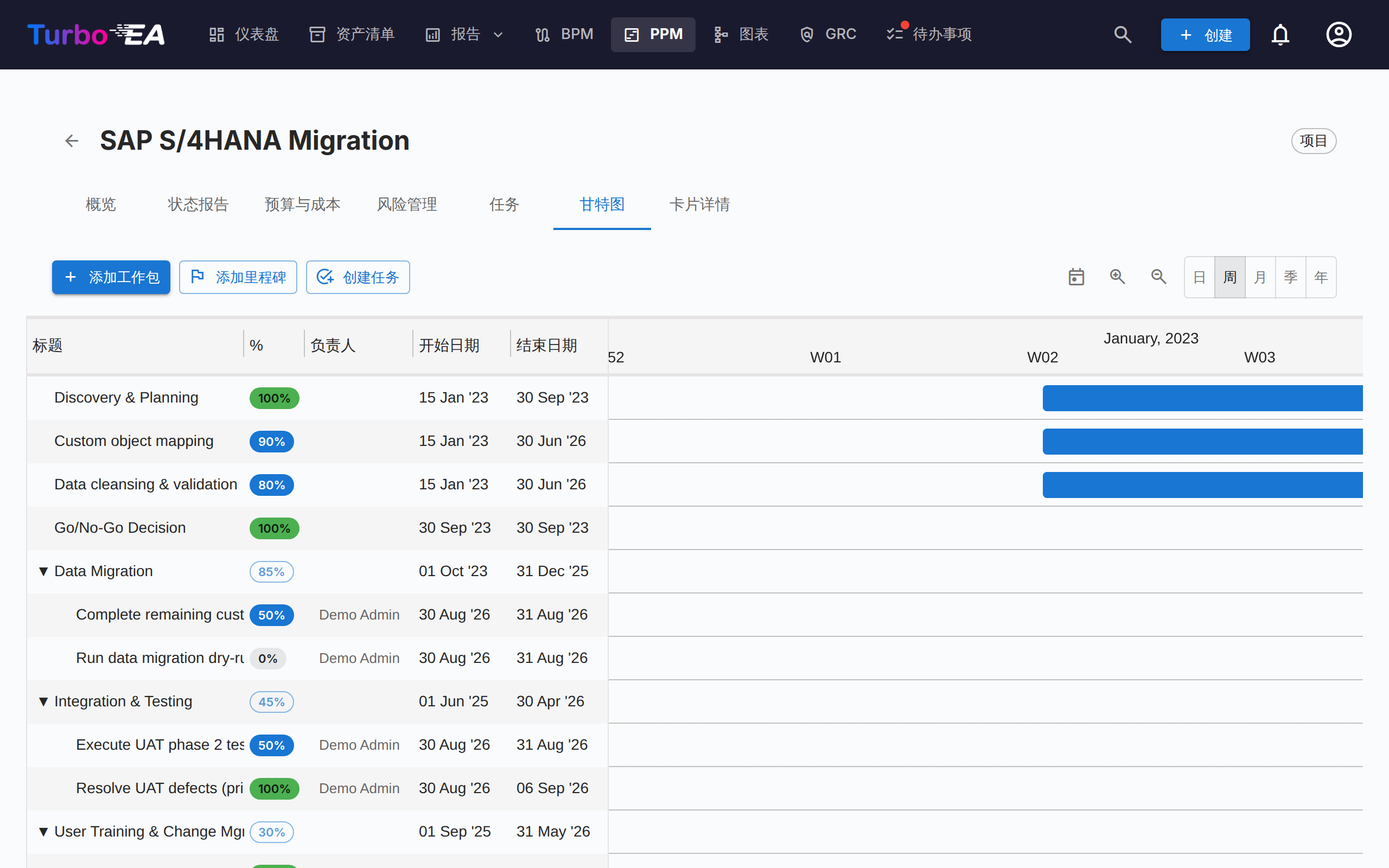The width and height of the screenshot is (1389, 868).
Task: Open the 预算与成本 tab
Action: tap(302, 205)
